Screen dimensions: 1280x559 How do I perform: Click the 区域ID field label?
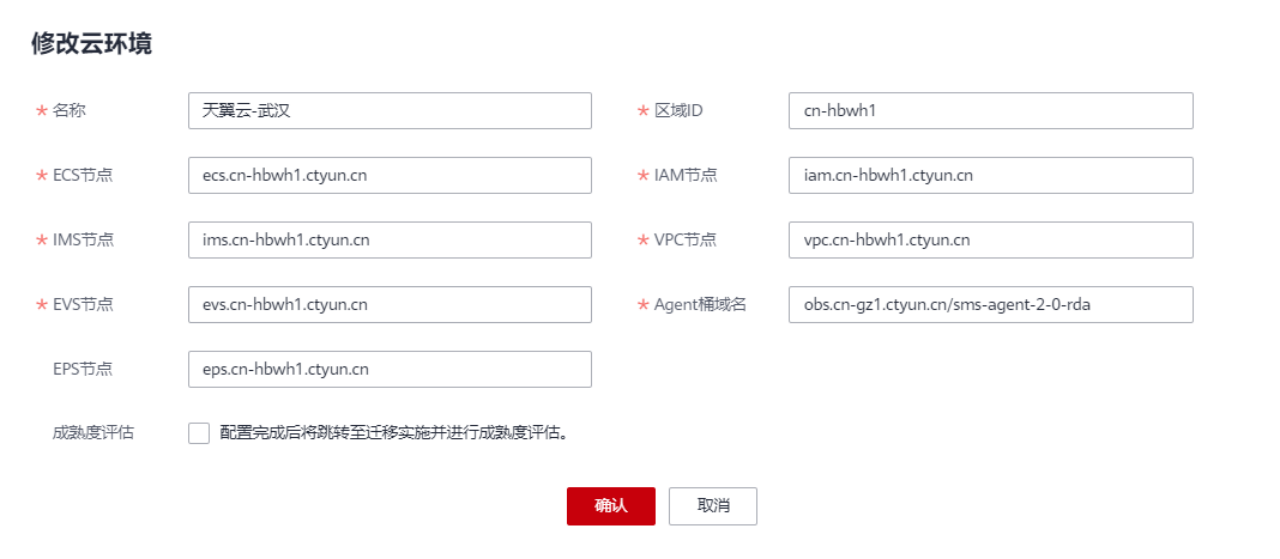(678, 111)
